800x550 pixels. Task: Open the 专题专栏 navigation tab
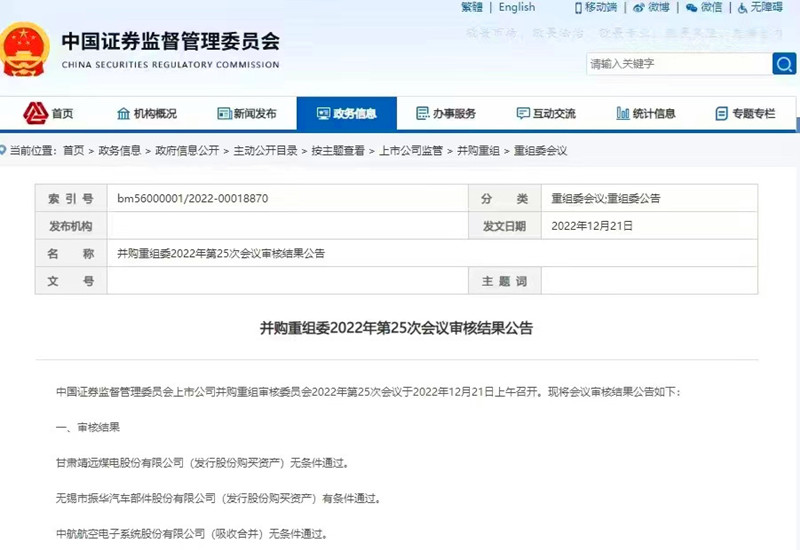pos(746,114)
